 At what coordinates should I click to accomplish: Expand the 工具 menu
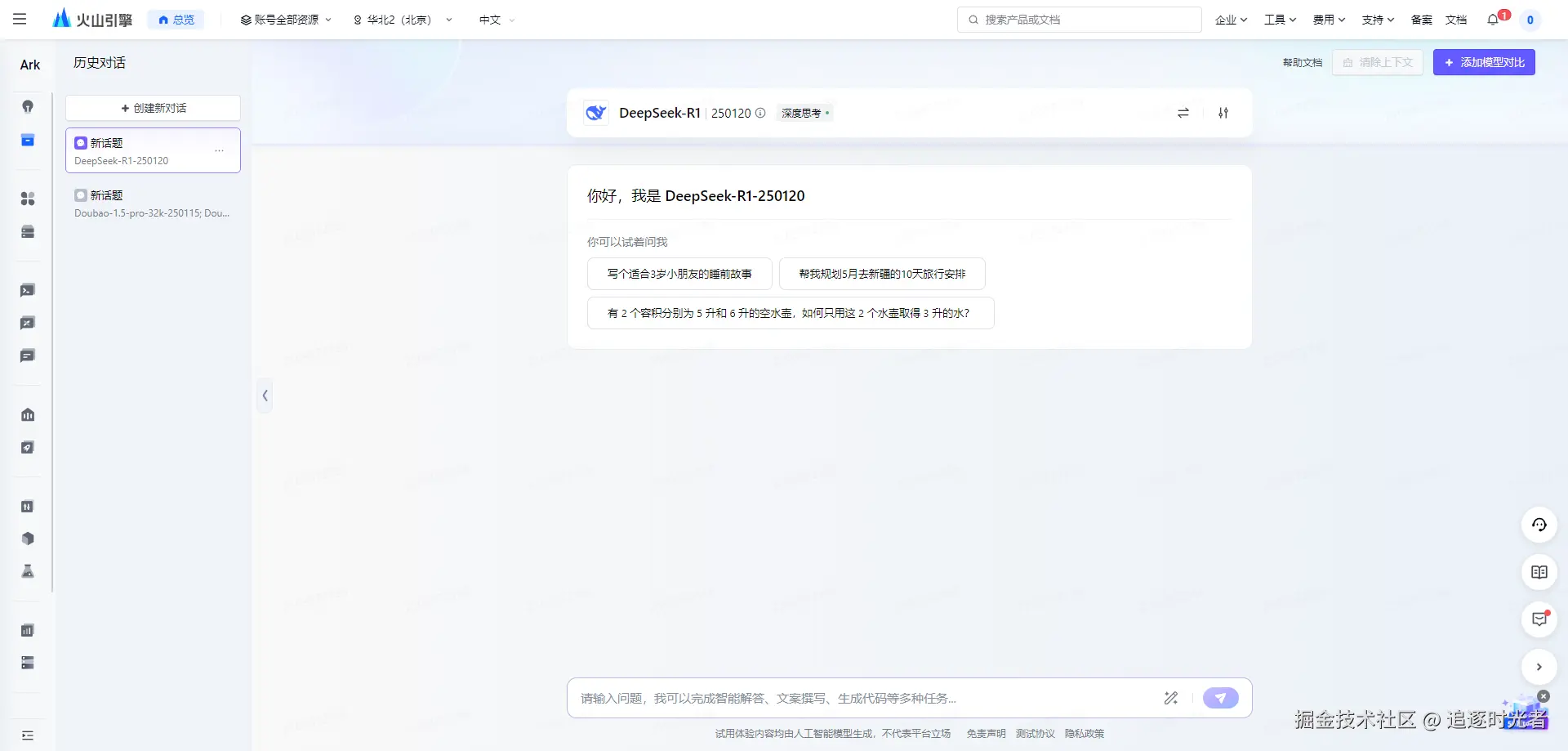1280,20
